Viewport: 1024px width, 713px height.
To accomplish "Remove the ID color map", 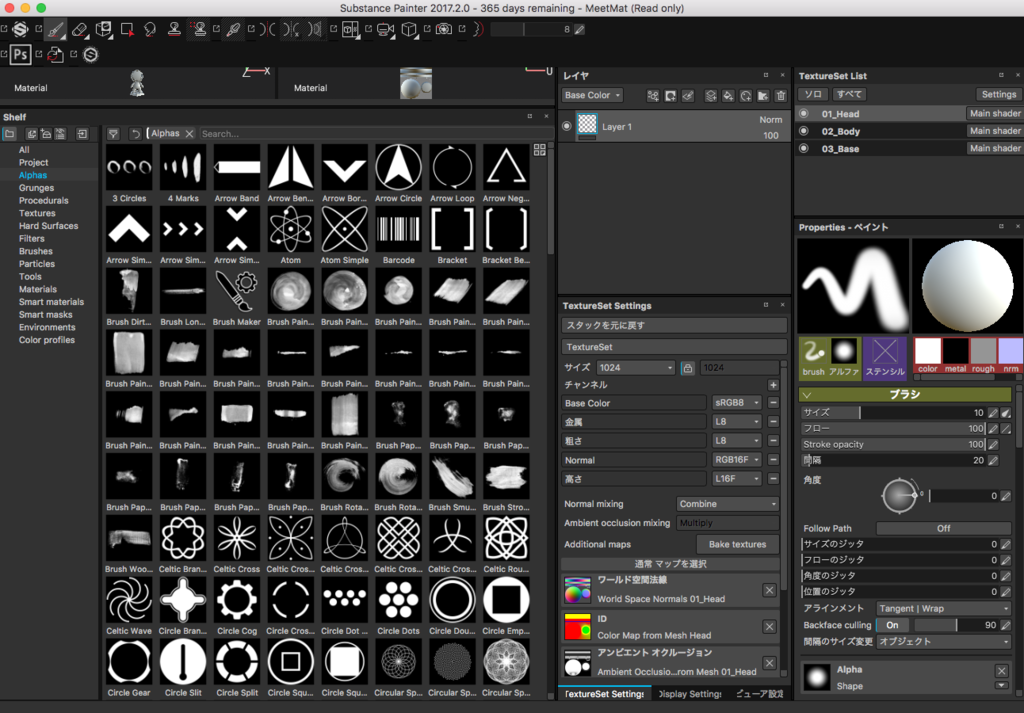I will [x=769, y=627].
